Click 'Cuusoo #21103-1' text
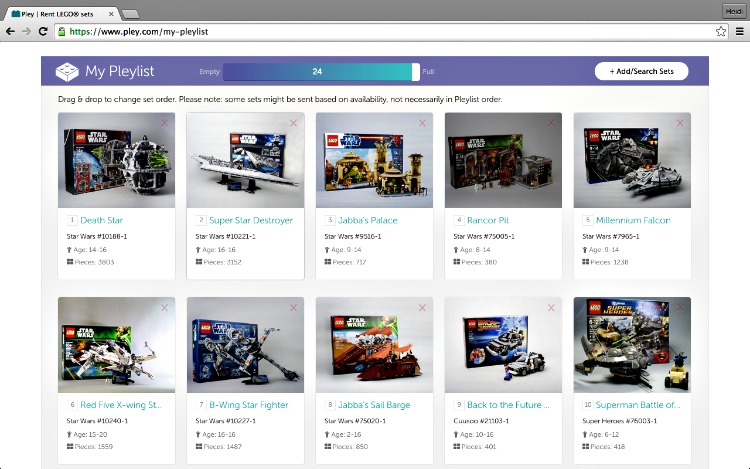 point(481,421)
